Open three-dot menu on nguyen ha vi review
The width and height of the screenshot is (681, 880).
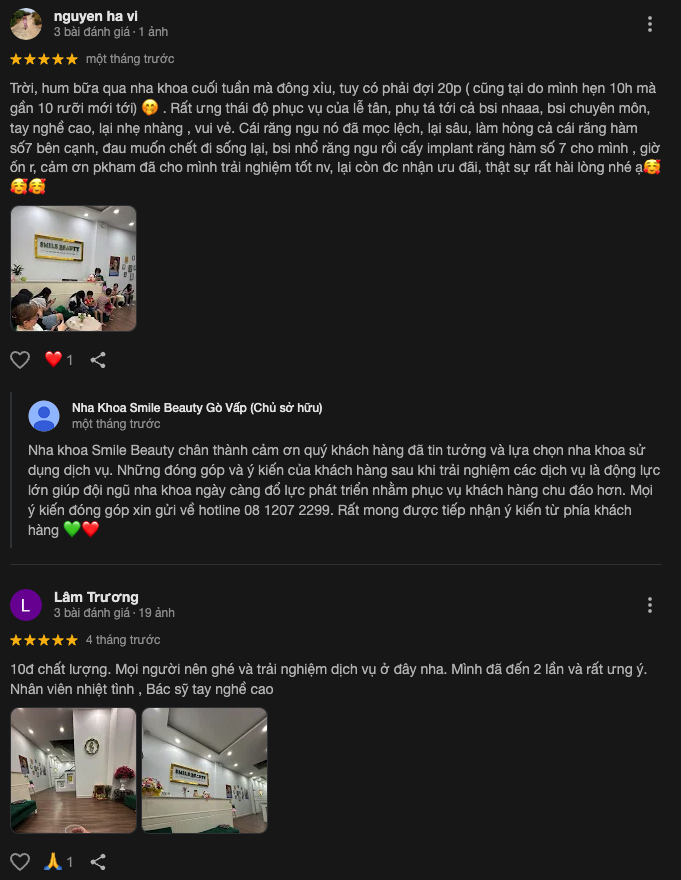tap(650, 24)
